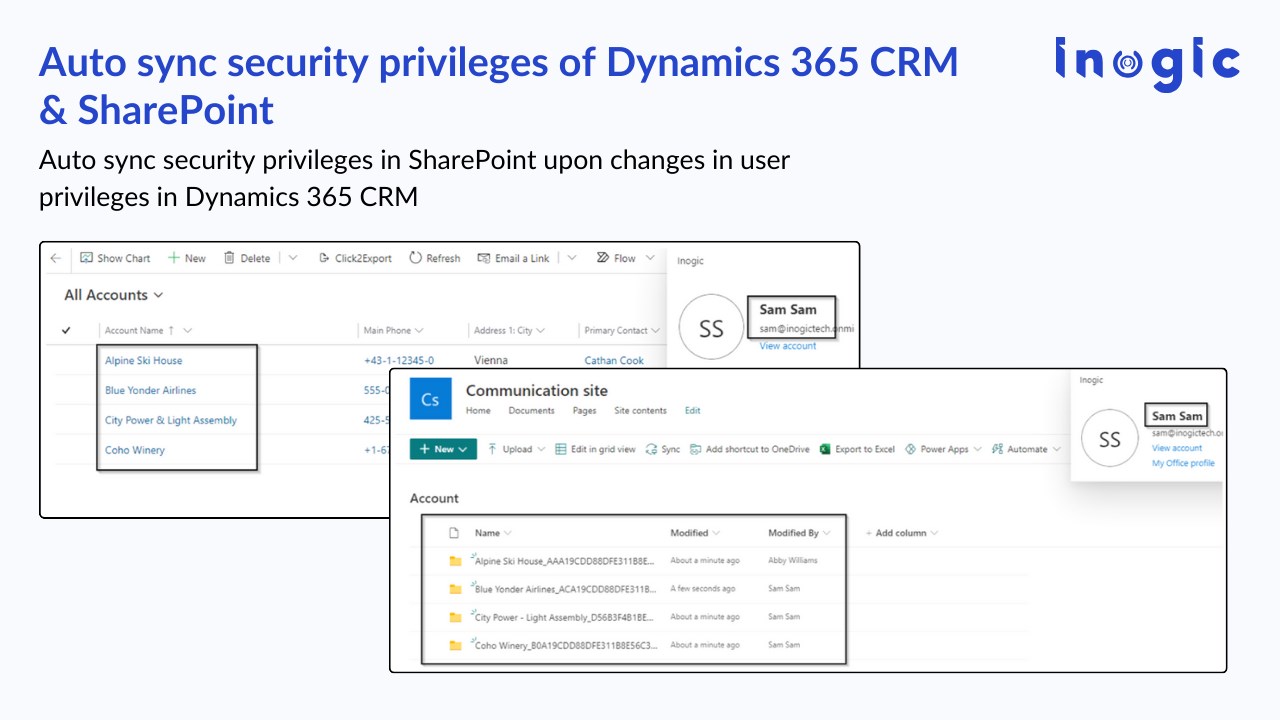Viewport: 1280px width, 720px height.
Task: Click the Communication site title
Action: tap(537, 391)
